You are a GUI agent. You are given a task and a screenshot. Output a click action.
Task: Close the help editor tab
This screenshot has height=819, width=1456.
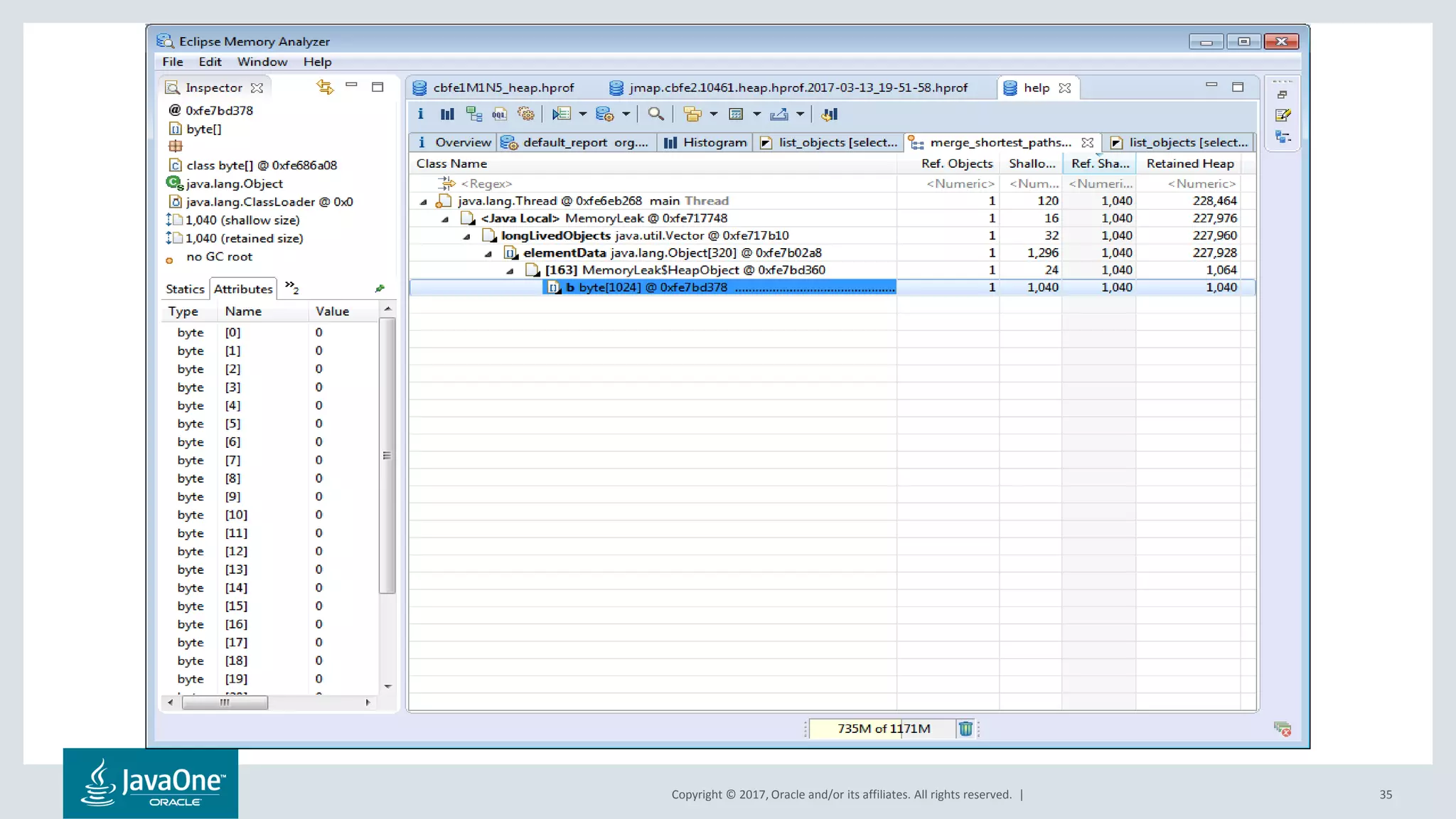point(1065,87)
